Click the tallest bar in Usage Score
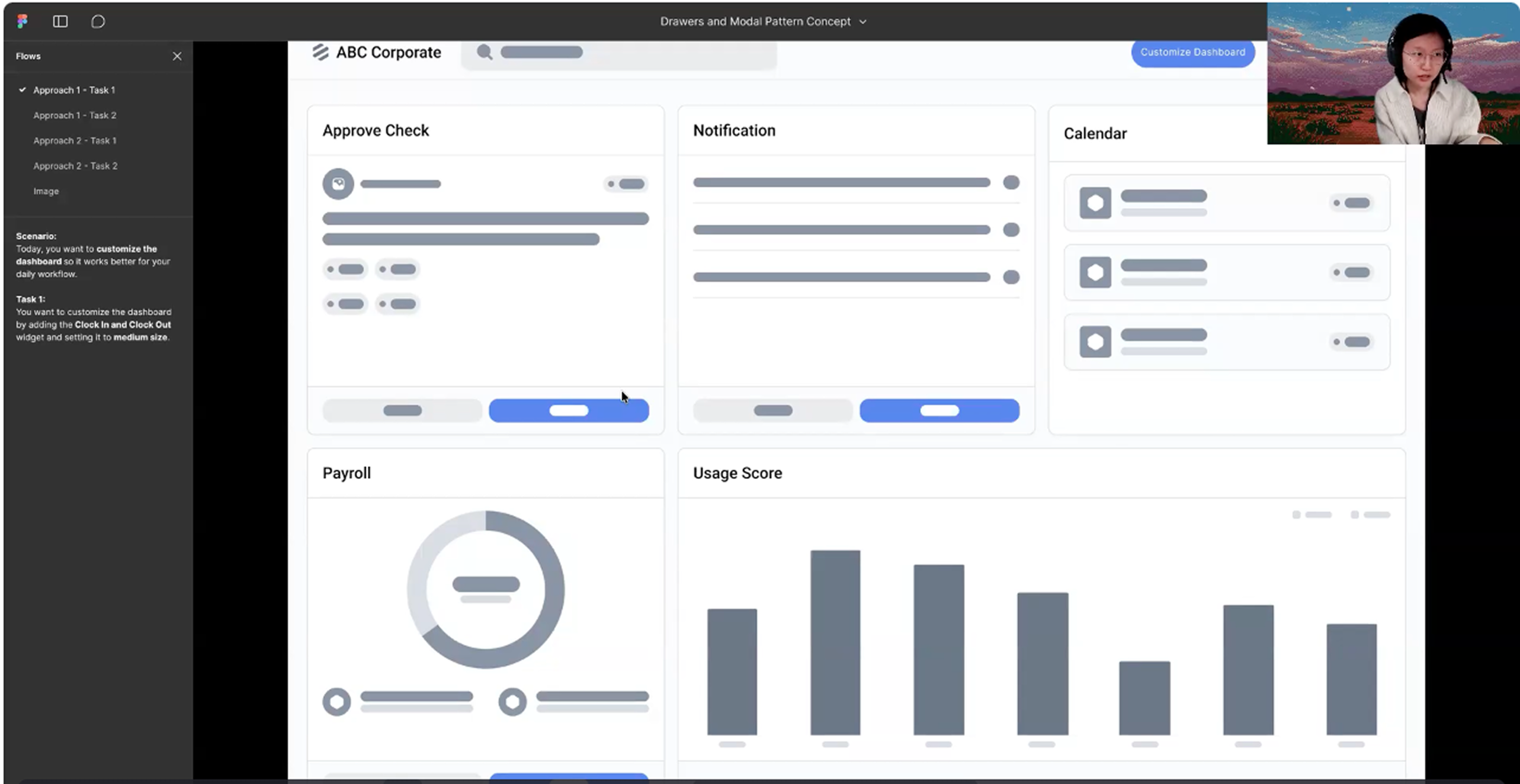Image resolution: width=1520 pixels, height=784 pixels. click(835, 642)
